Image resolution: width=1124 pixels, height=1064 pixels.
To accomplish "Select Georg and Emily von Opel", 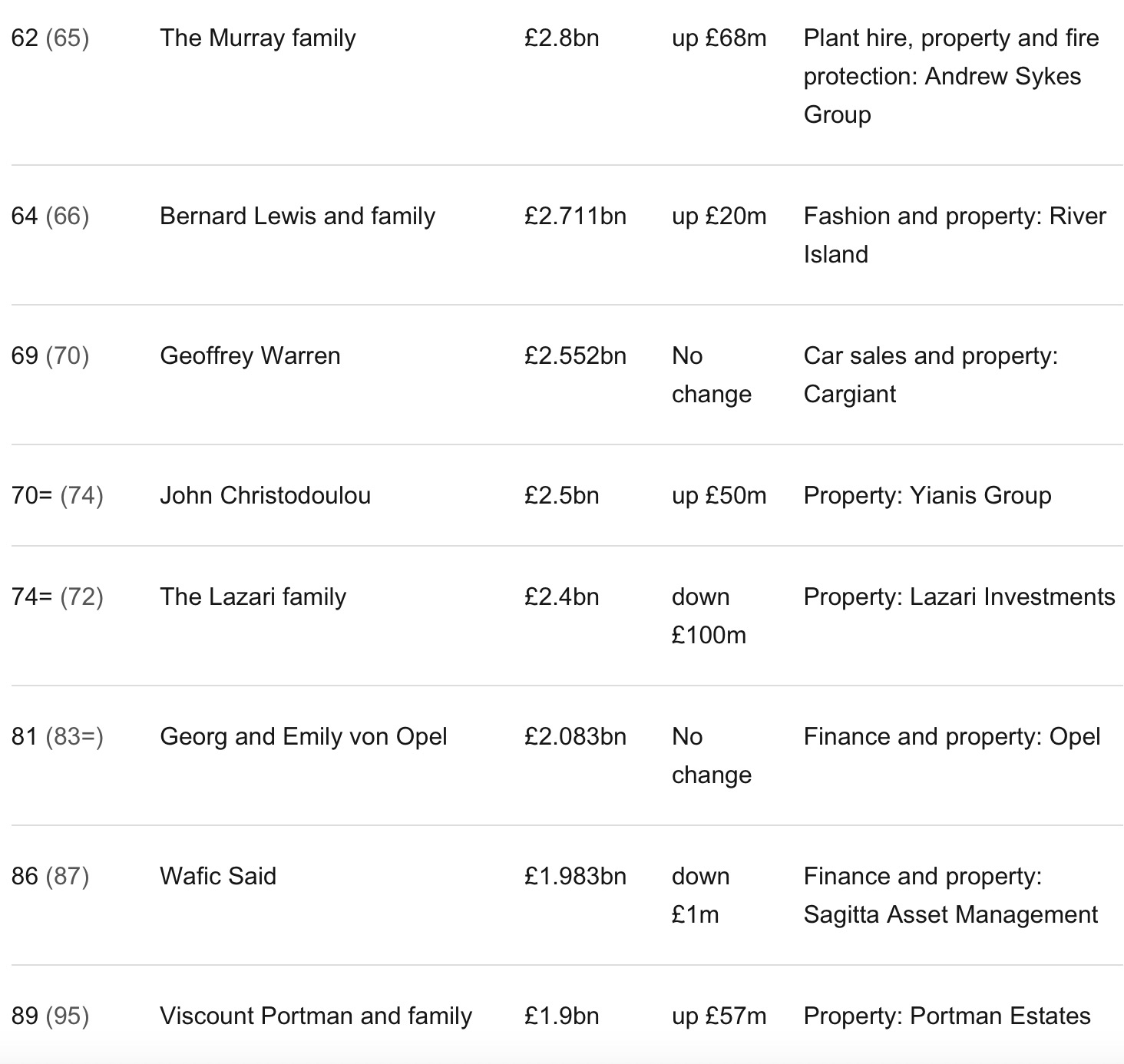I will 303,737.
